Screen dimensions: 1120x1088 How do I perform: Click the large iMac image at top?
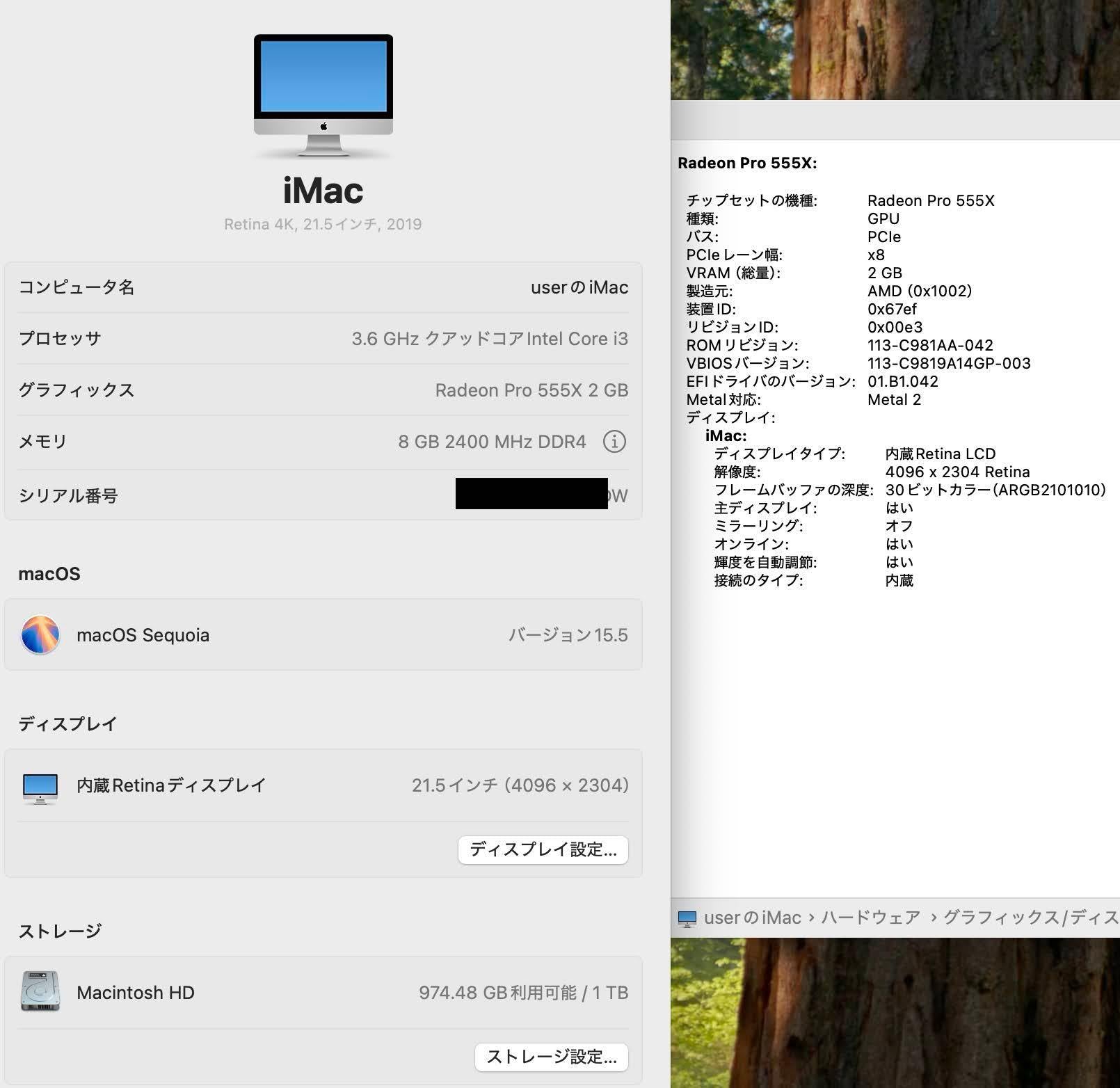tap(323, 94)
